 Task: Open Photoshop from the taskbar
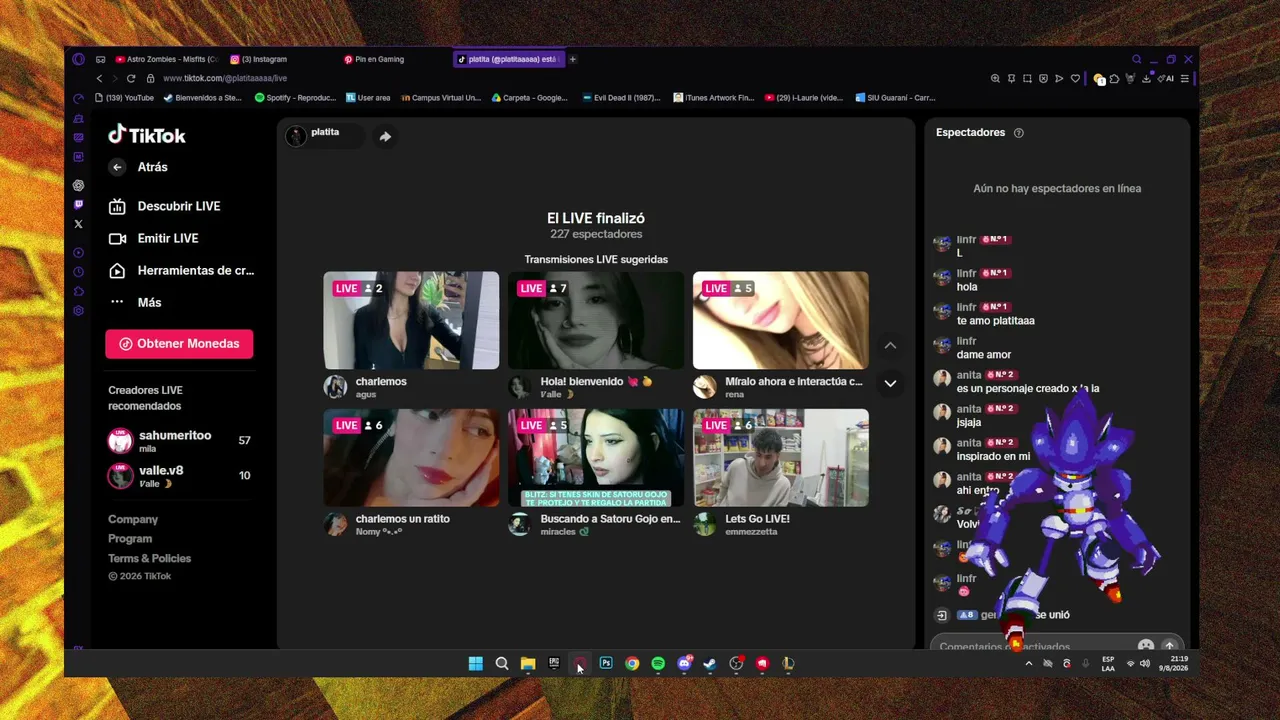pos(606,663)
